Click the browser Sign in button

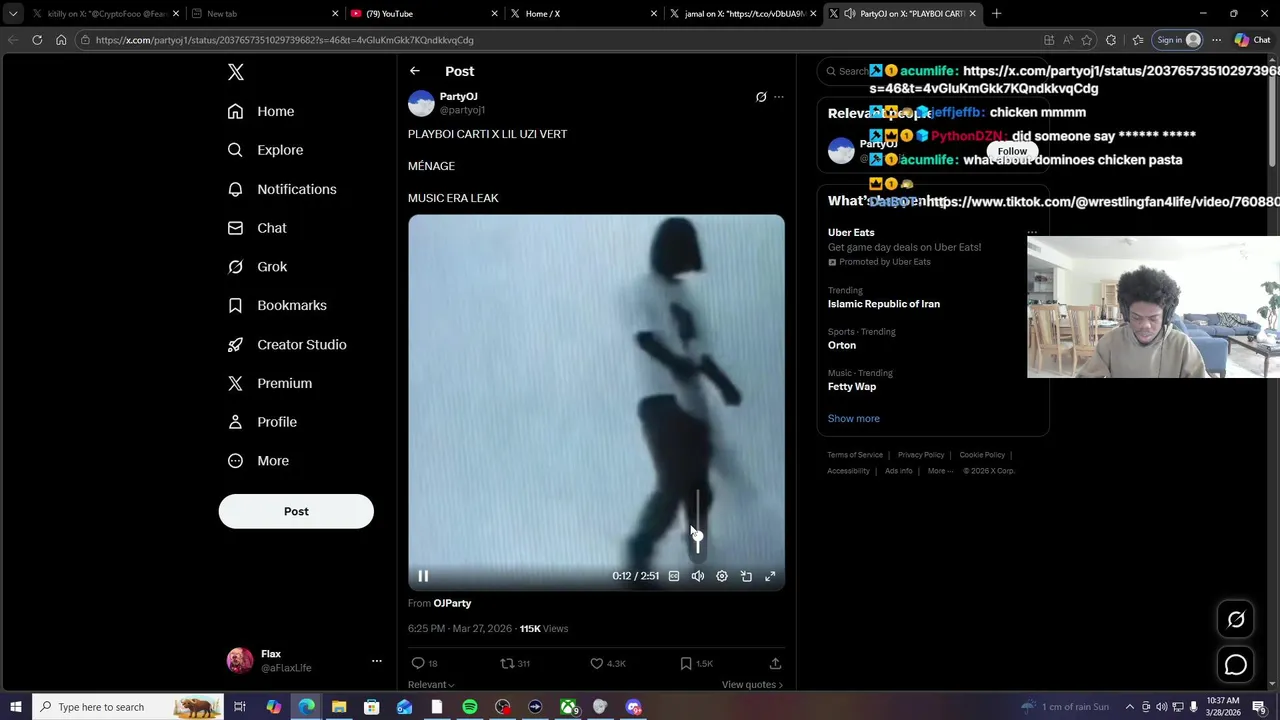pos(1177,40)
